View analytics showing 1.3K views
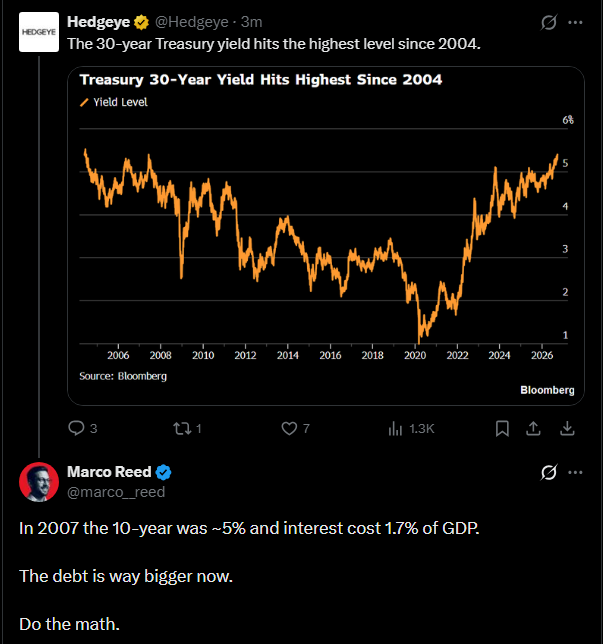Screen dimensions: 603x644 click(411, 428)
